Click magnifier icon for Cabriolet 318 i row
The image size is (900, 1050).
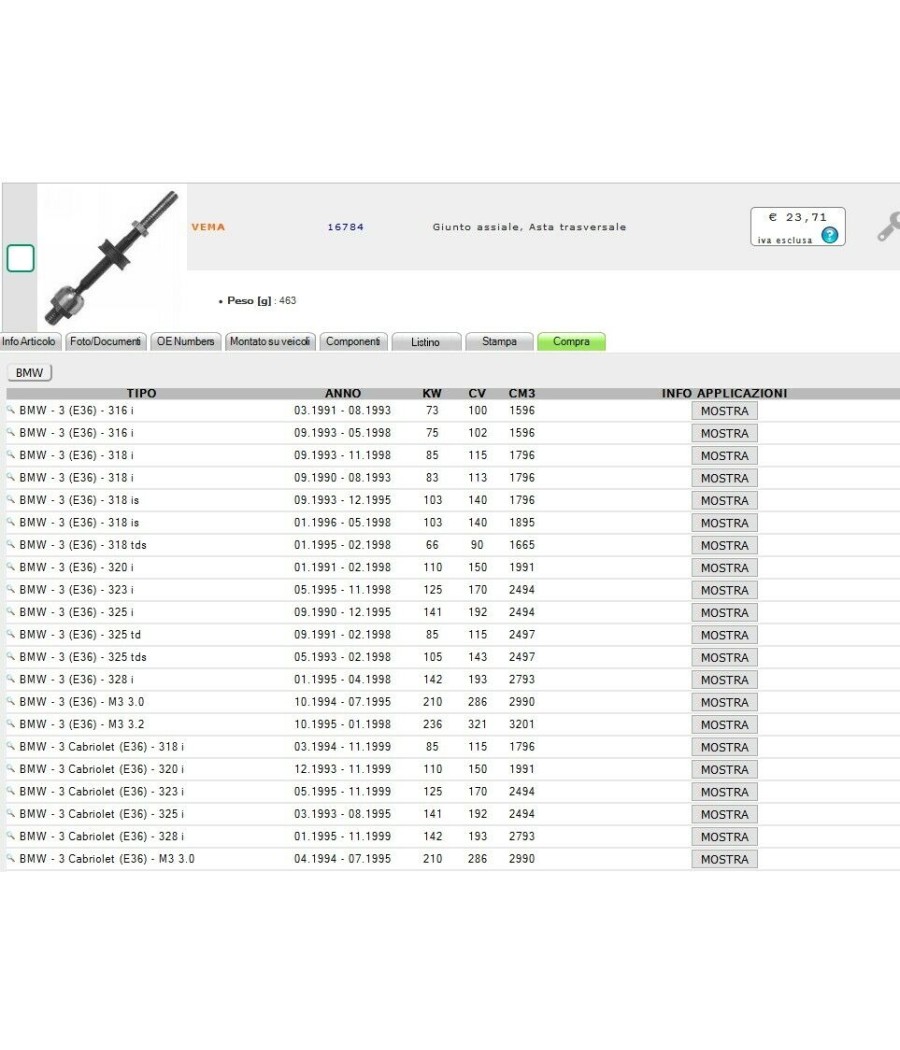click(11, 746)
